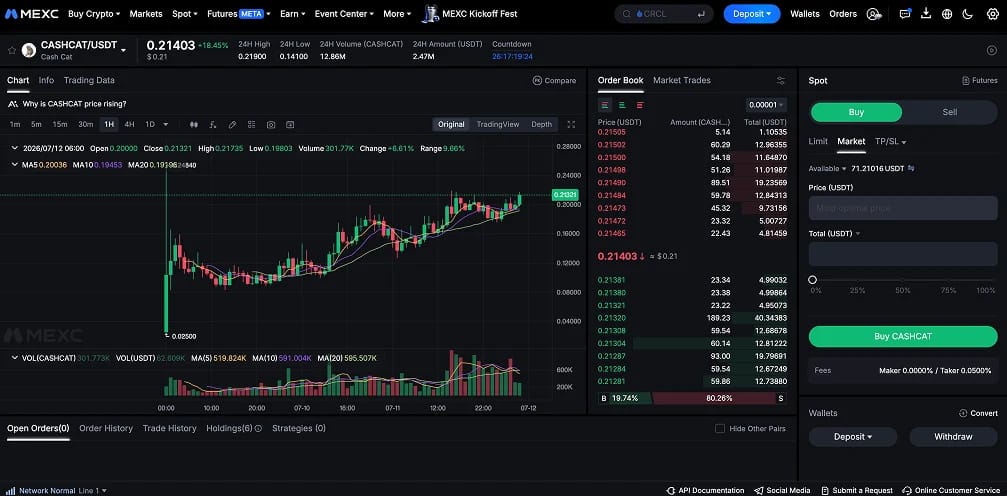Select the Buy toggle

(856, 112)
